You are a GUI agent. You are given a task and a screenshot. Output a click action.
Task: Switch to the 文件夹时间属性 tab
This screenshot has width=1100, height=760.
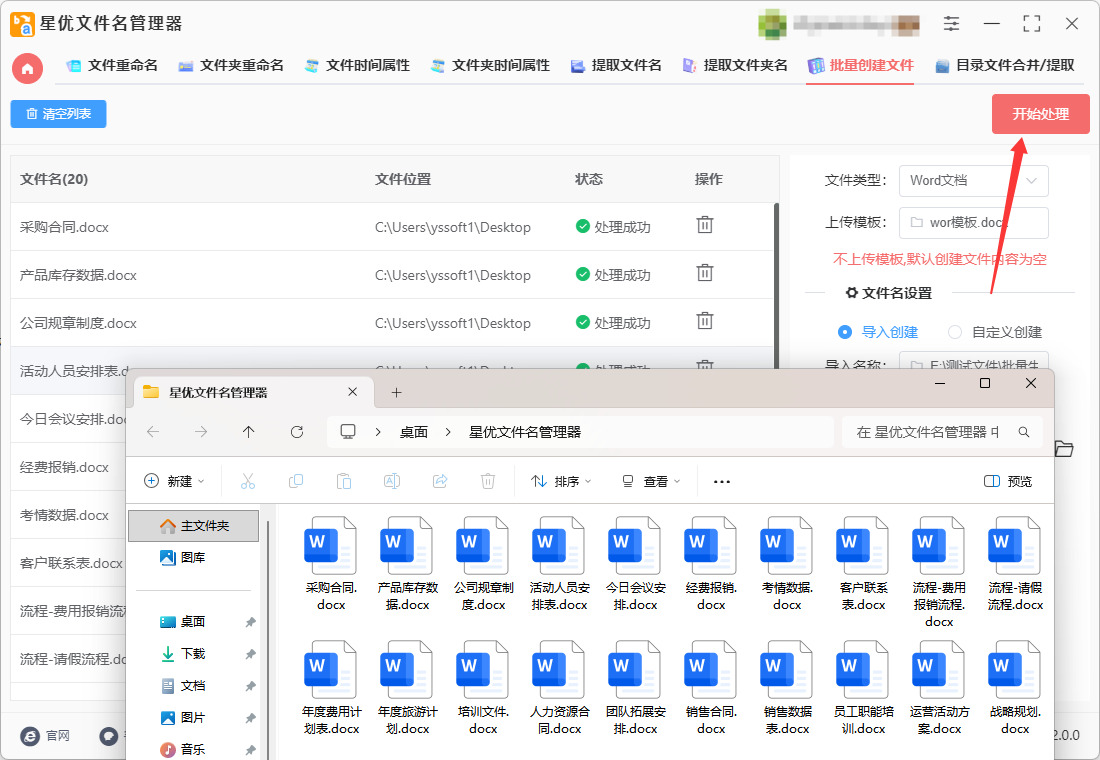pyautogui.click(x=490, y=65)
